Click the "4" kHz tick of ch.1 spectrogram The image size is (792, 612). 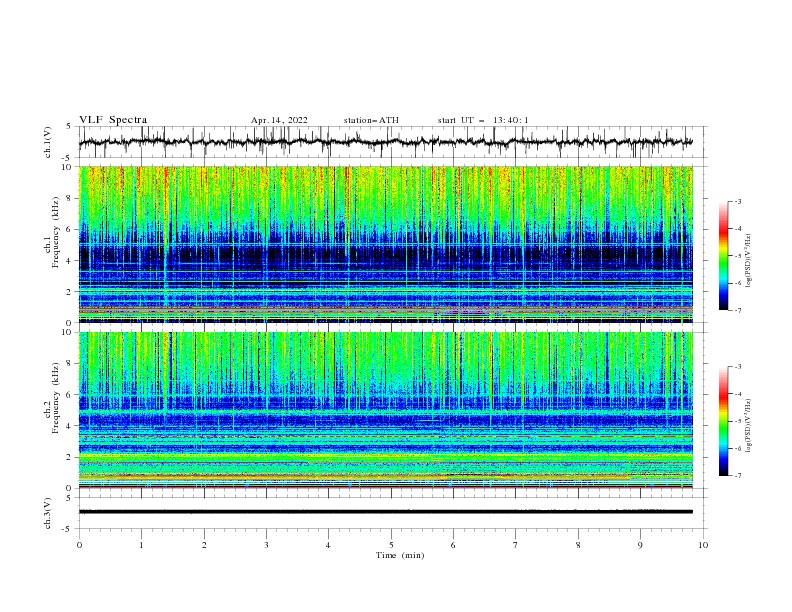70,261
